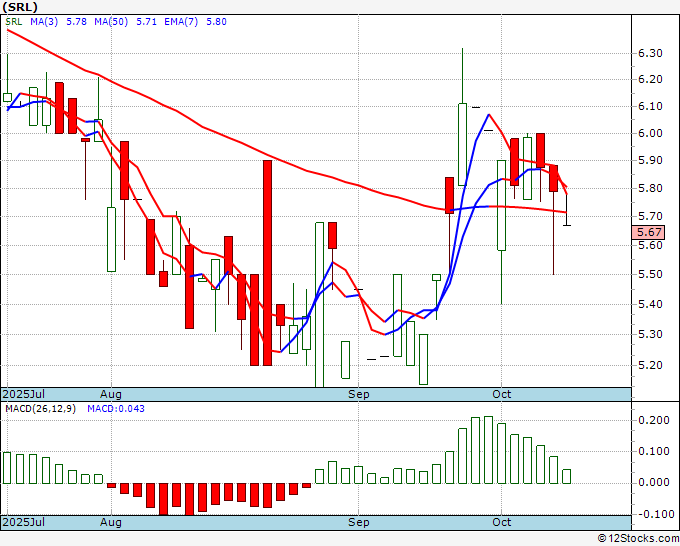The width and height of the screenshot is (680, 546).
Task: Click the 5.30 price axis label
Action: tap(650, 334)
